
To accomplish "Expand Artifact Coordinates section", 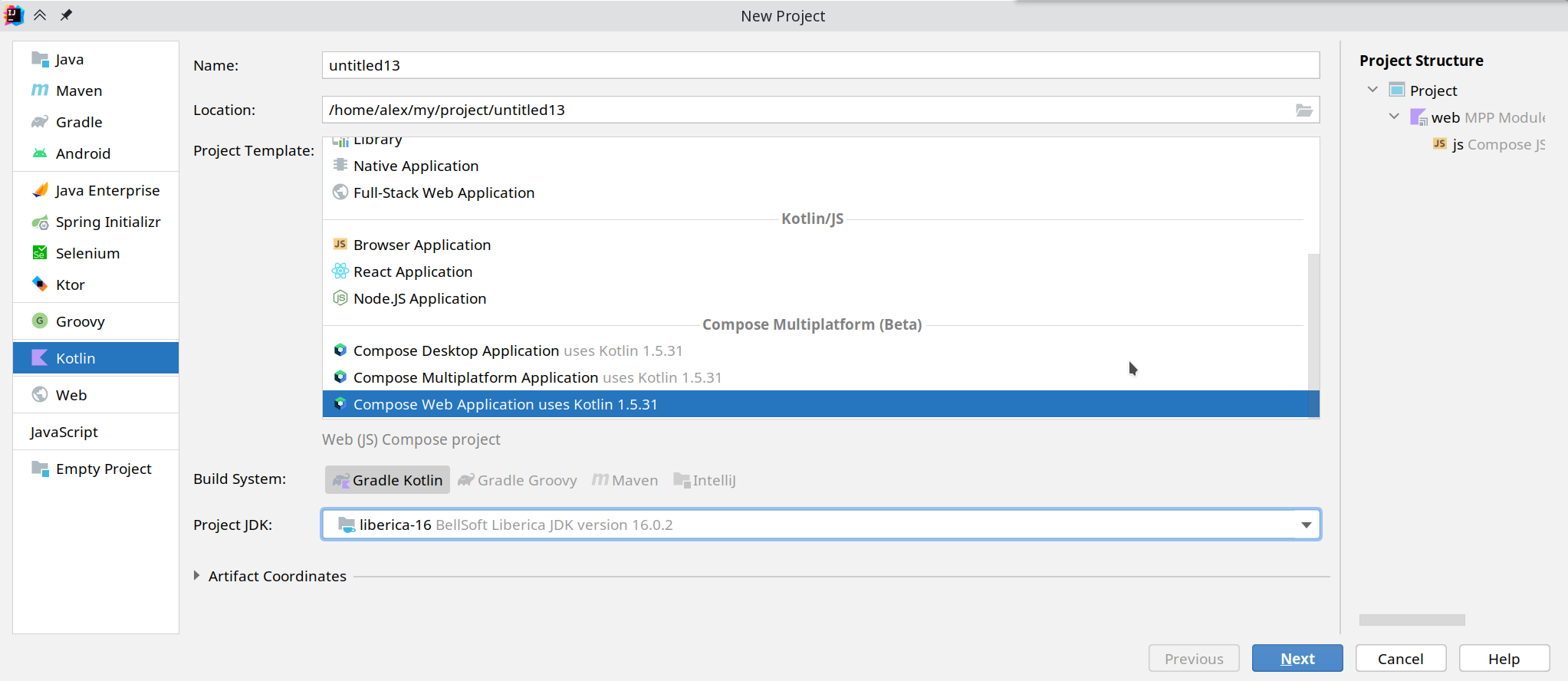I will [197, 575].
